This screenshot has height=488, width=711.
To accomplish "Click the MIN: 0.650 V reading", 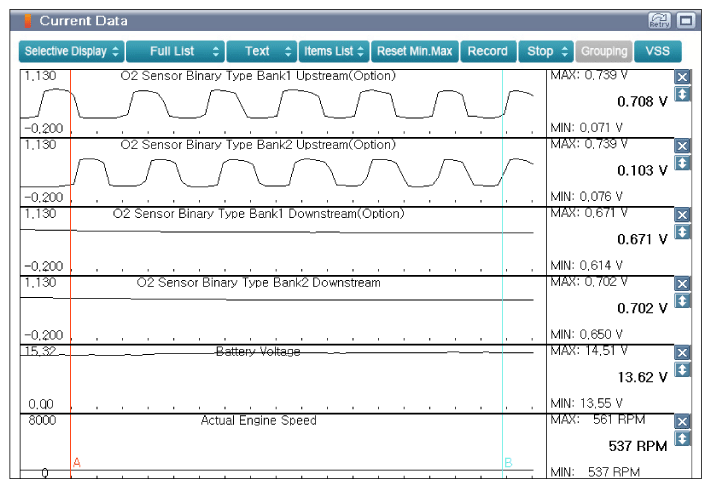I will tap(586, 334).
